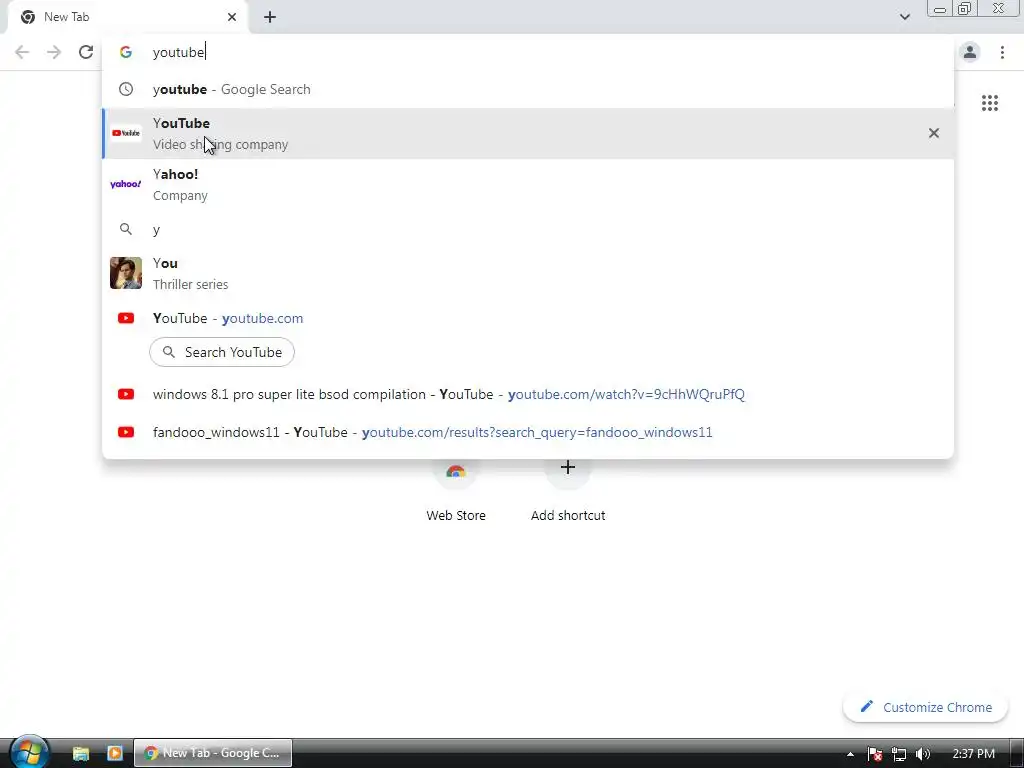Click the volume speaker tray icon
The width and height of the screenshot is (1024, 768).
coord(923,754)
